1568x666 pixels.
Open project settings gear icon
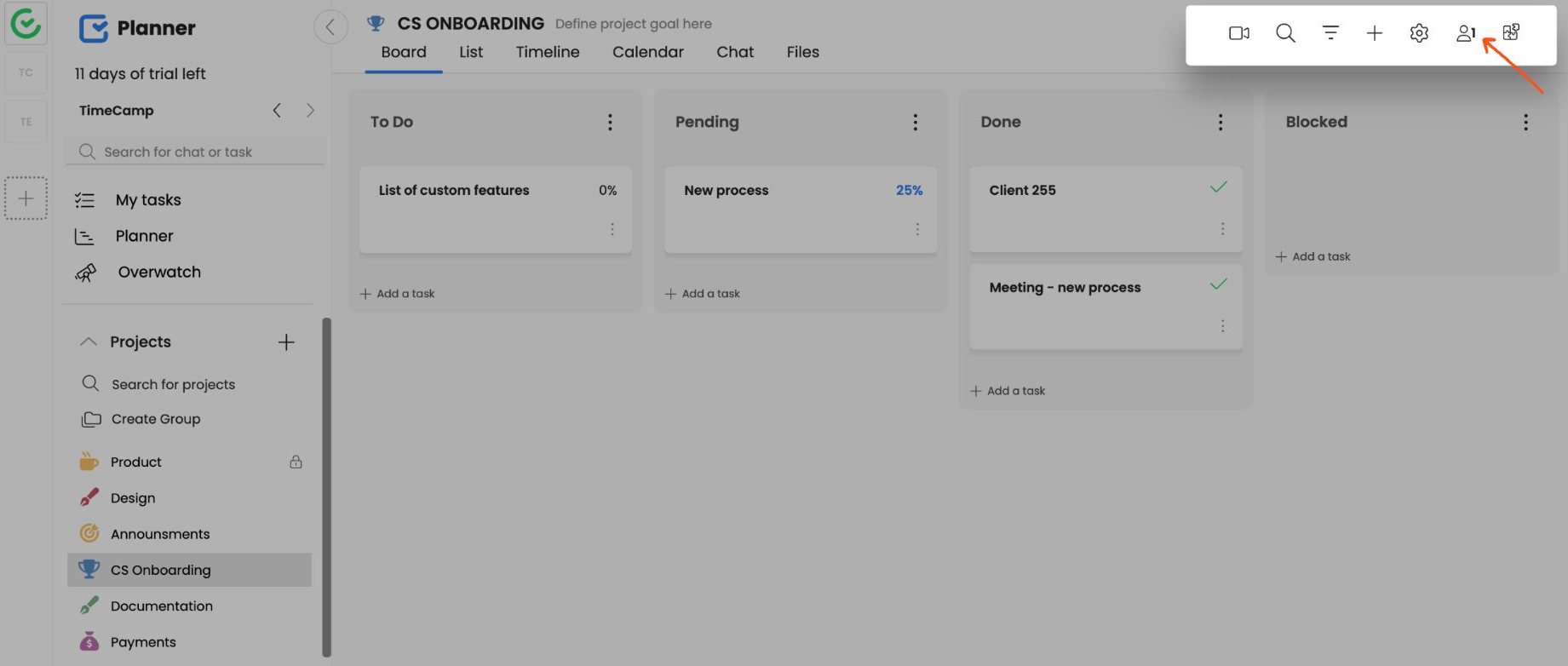coord(1419,33)
